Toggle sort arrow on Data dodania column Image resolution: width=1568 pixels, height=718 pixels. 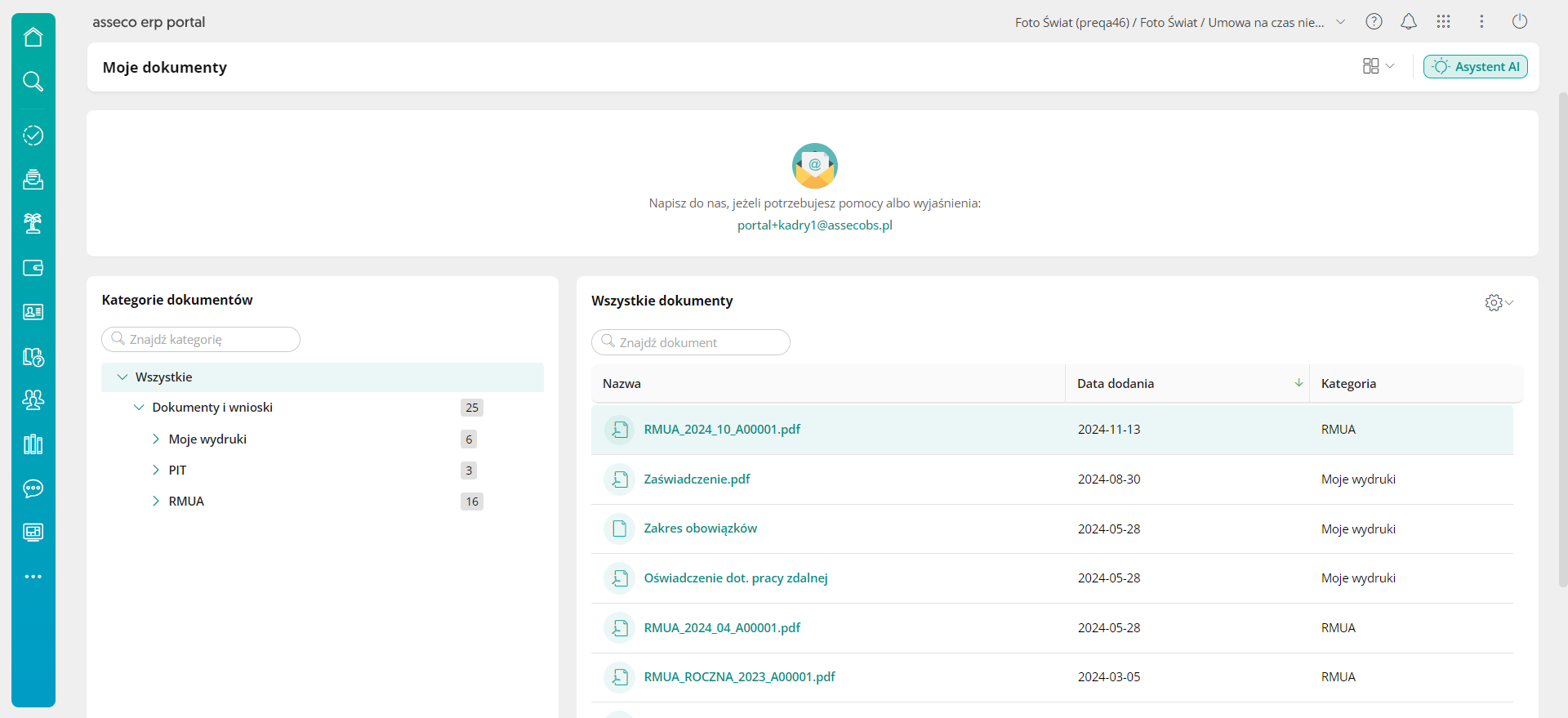pos(1298,383)
